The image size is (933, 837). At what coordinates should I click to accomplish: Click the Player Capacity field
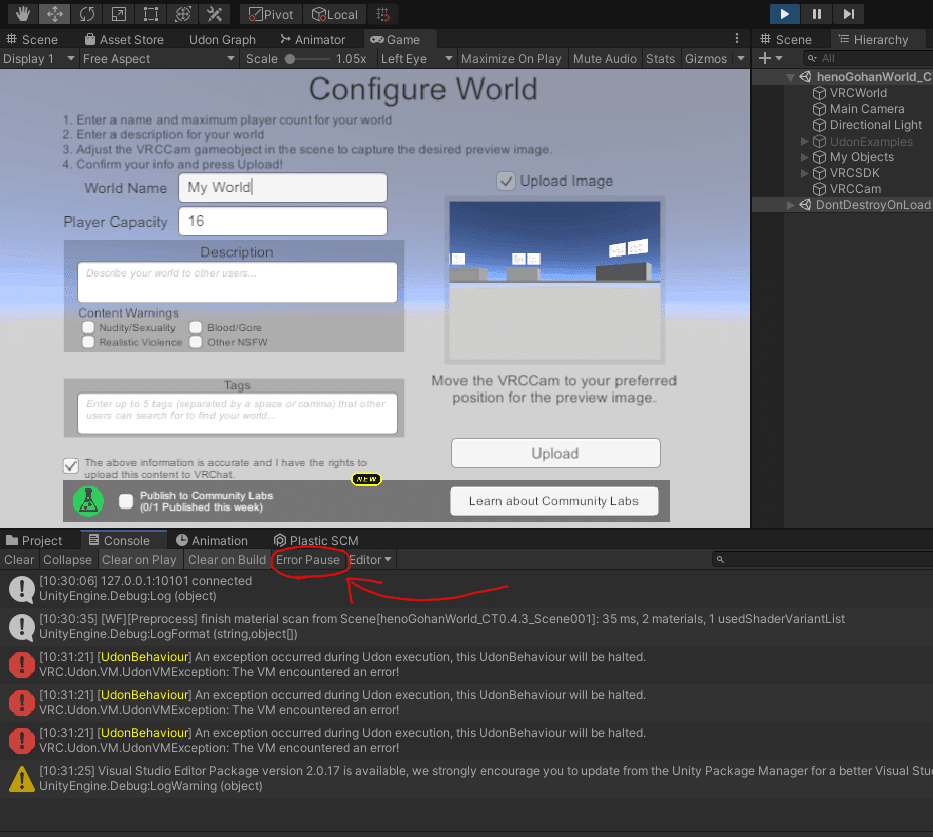tap(283, 221)
